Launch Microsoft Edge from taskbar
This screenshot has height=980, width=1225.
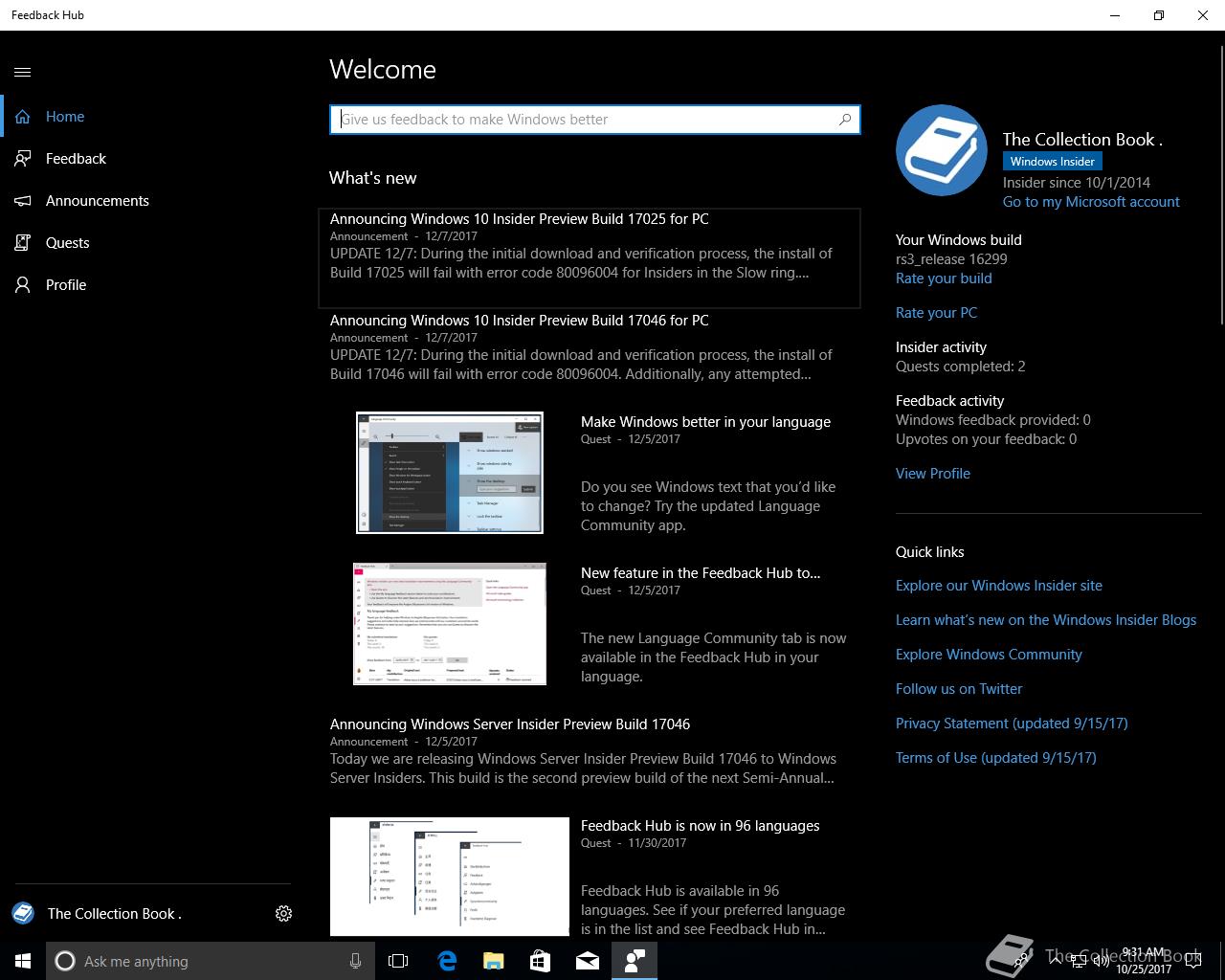(x=446, y=961)
